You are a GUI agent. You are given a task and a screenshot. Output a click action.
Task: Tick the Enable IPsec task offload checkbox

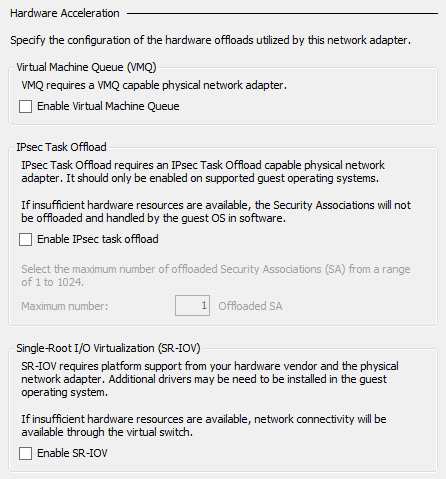point(26,239)
